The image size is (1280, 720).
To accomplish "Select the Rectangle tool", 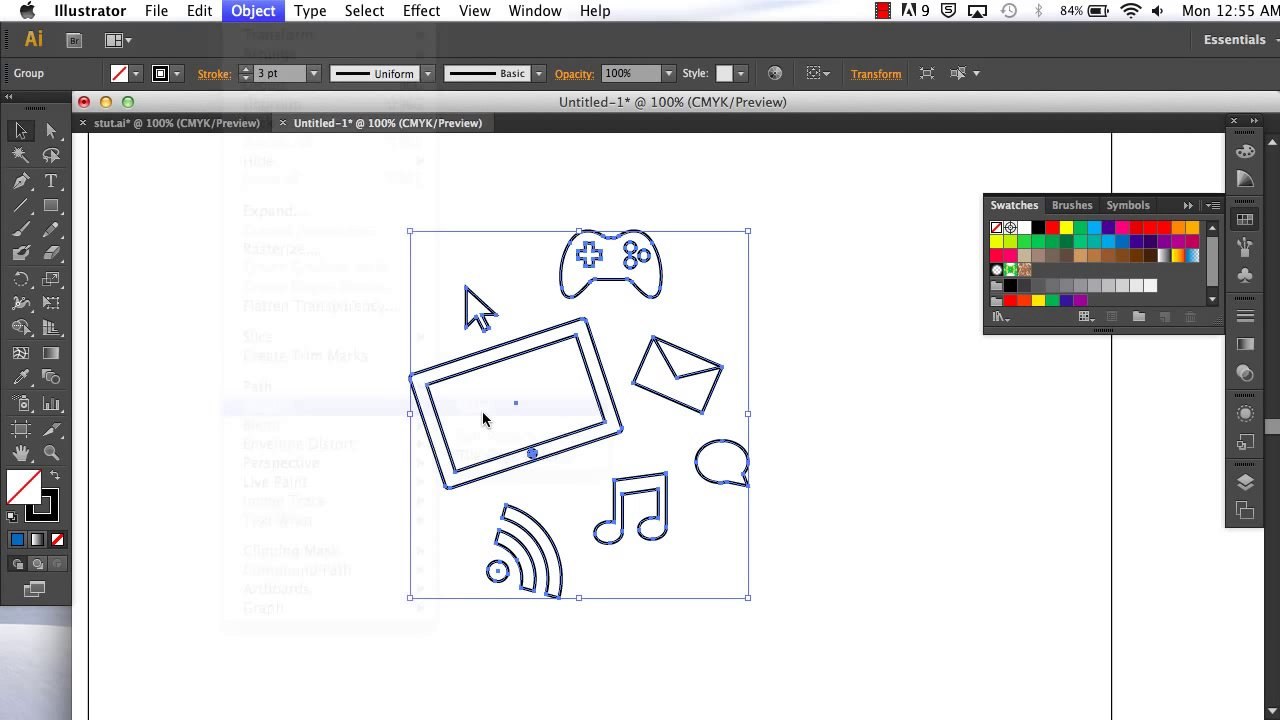I will click(x=51, y=205).
